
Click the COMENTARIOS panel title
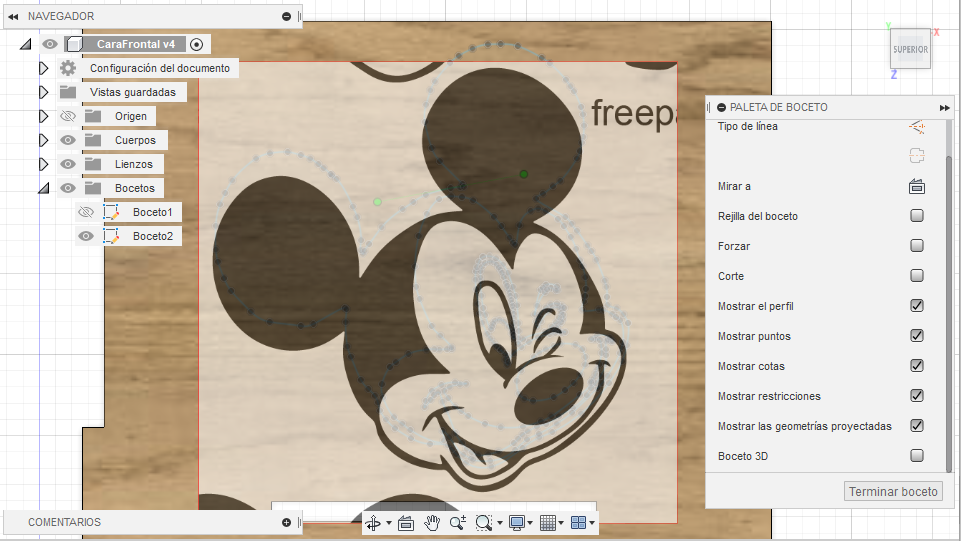[x=64, y=522]
